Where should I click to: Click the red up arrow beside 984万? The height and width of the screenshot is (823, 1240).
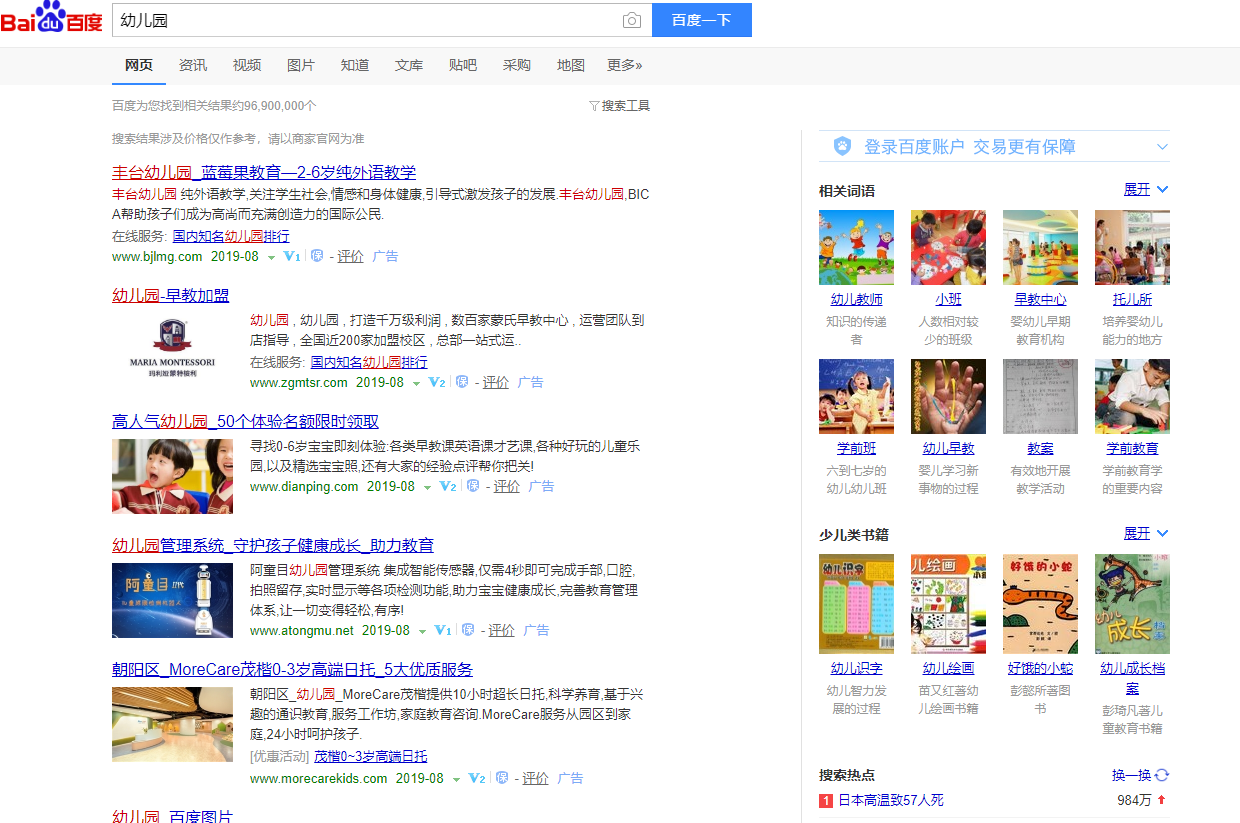click(1162, 800)
